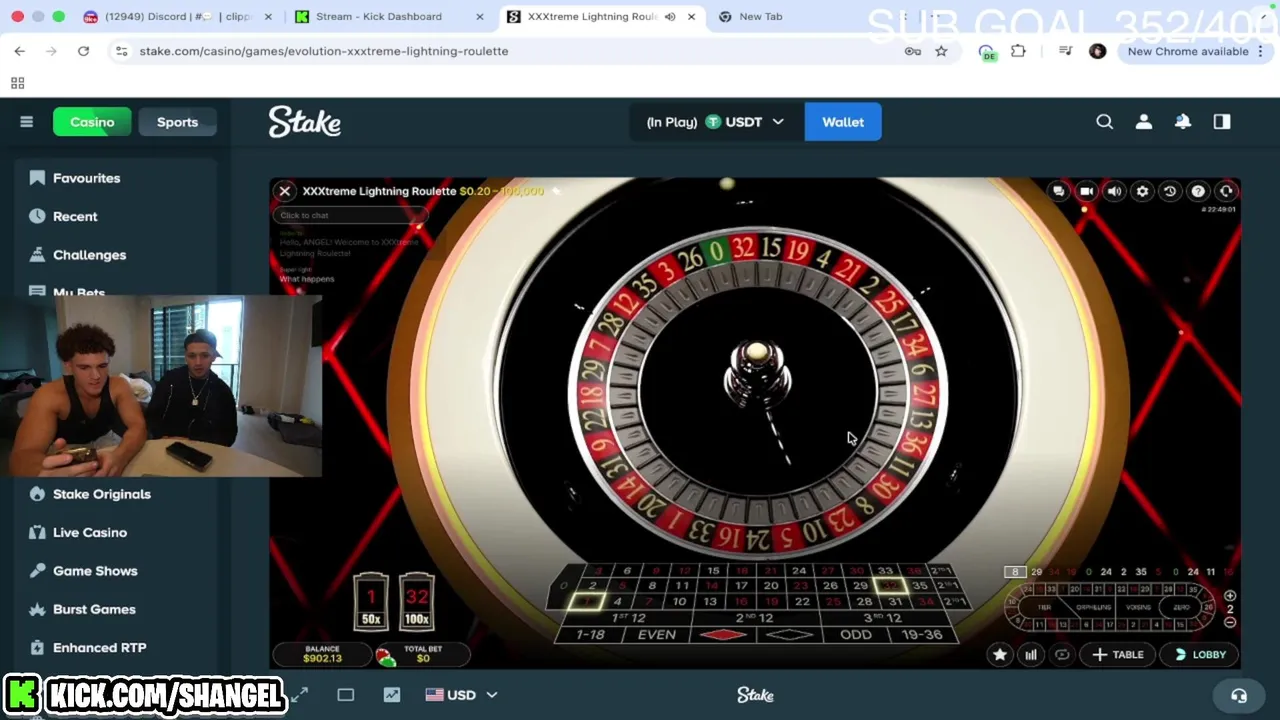
Task: Open live support headset icon in game
Action: point(1226,191)
